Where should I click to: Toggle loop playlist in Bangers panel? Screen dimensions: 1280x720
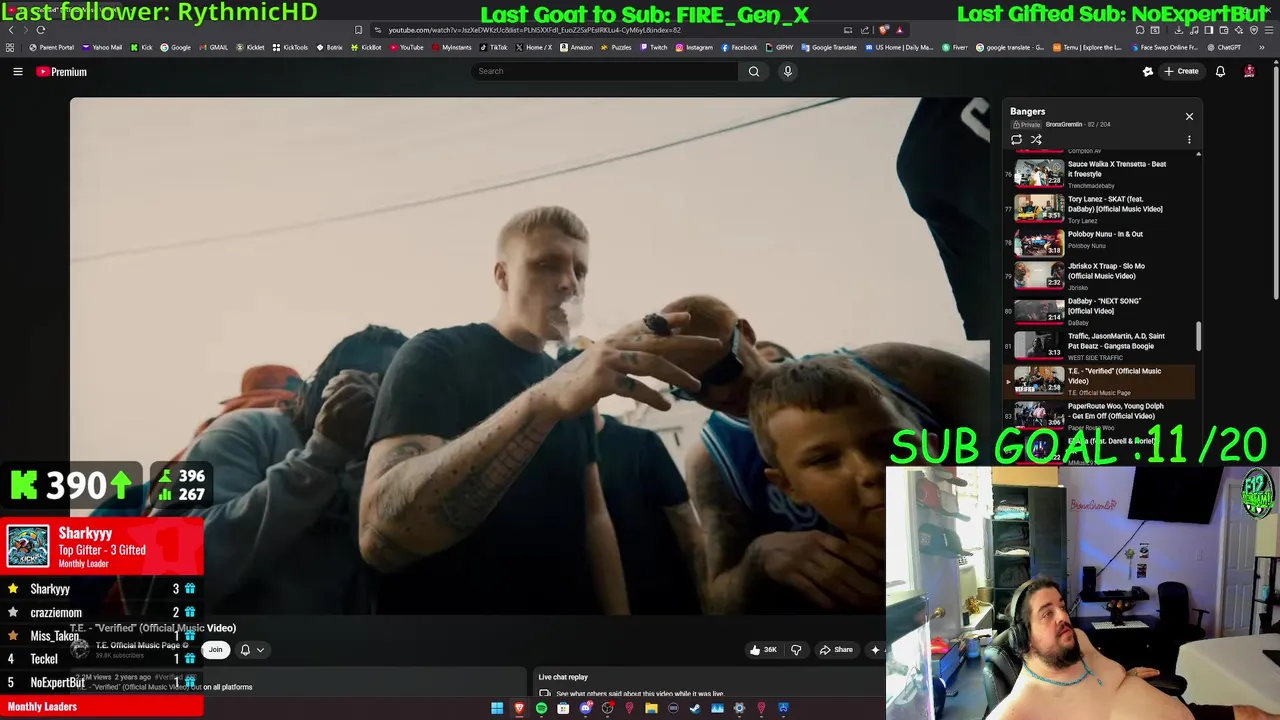[x=1016, y=140]
